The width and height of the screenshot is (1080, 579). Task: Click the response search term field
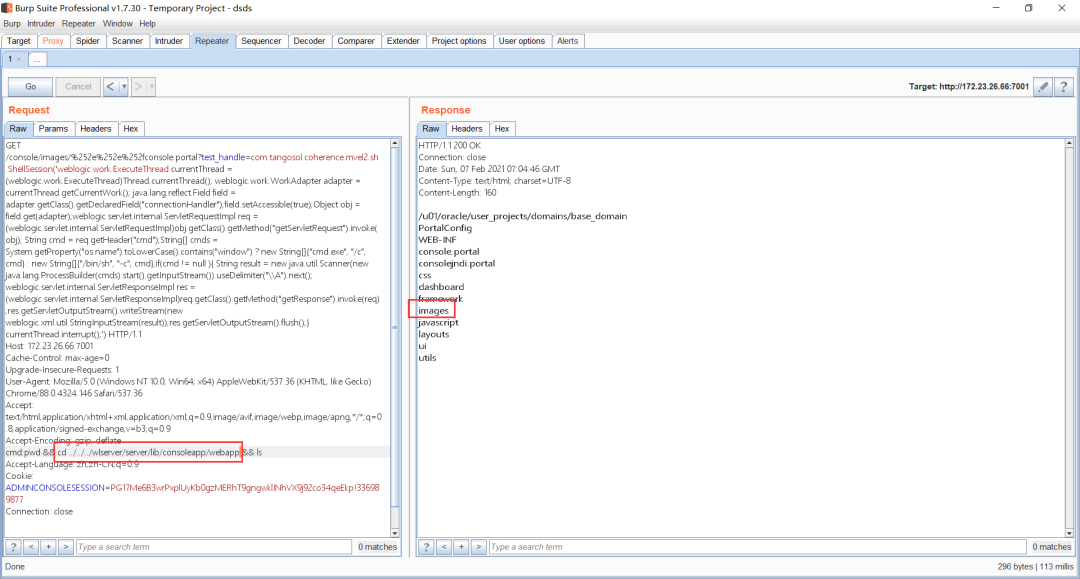[x=758, y=547]
